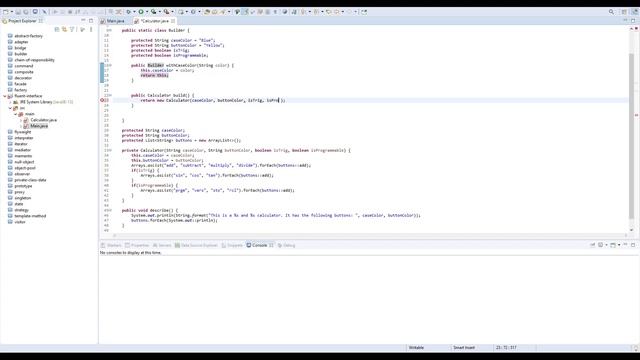Image resolution: width=640 pixels, height=360 pixels.
Task: Maximize the Console view
Action: pyautogui.click(x=633, y=245)
